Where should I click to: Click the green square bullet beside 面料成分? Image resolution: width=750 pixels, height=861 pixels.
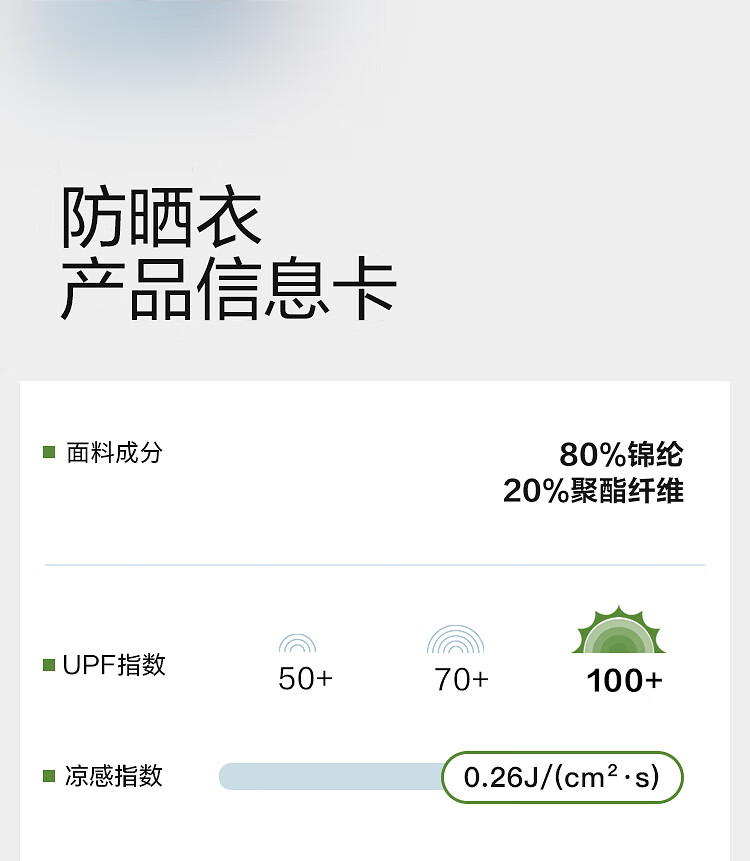pos(49,452)
